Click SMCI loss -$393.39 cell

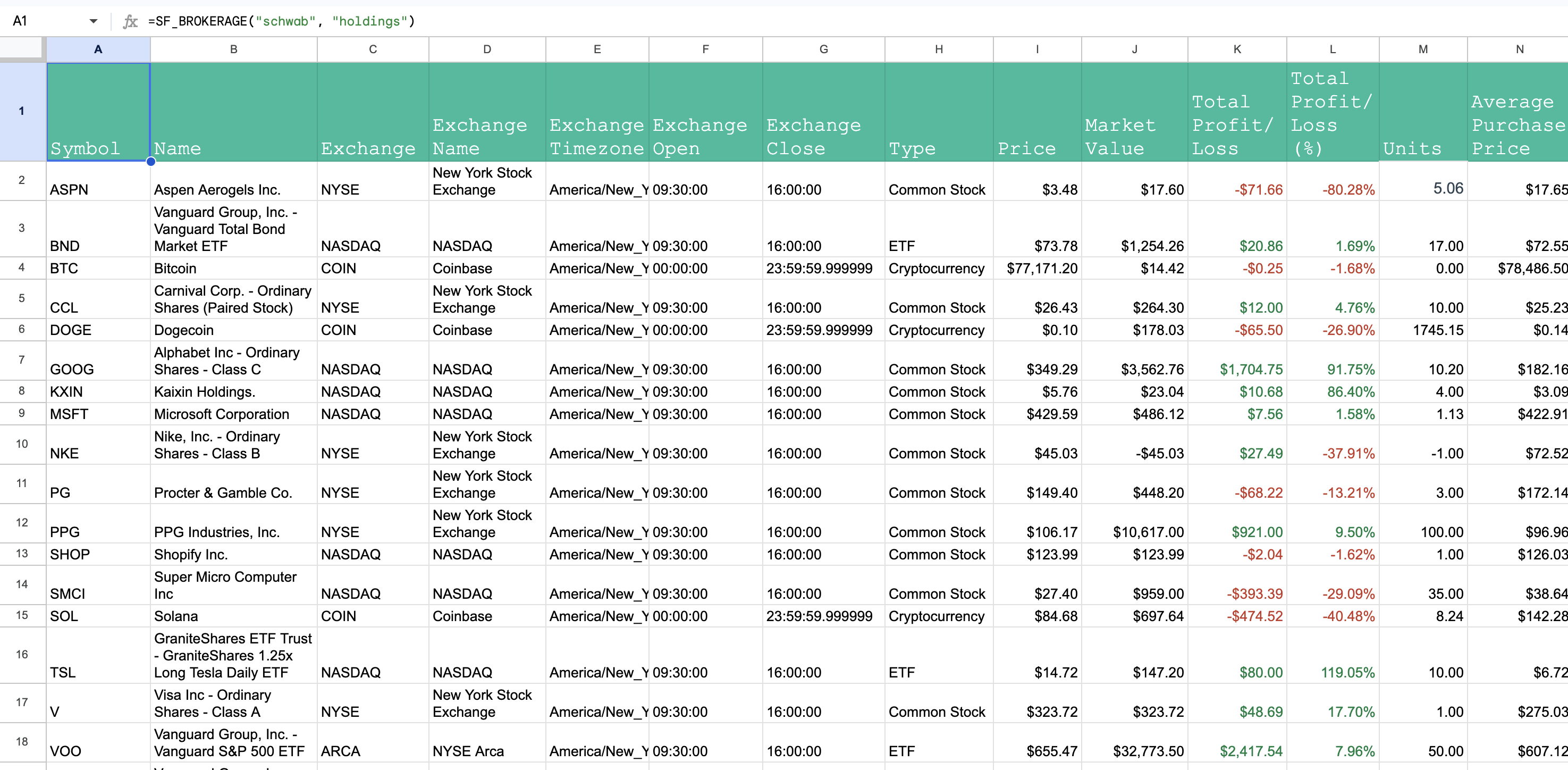tap(1237, 585)
